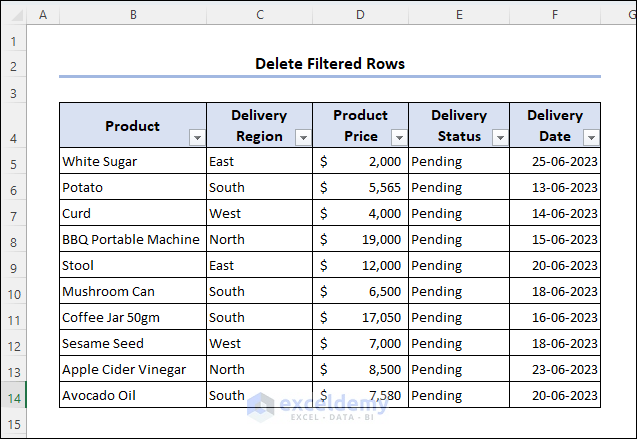Expand the Product Price filter arrow
The image size is (637, 439).
(398, 137)
